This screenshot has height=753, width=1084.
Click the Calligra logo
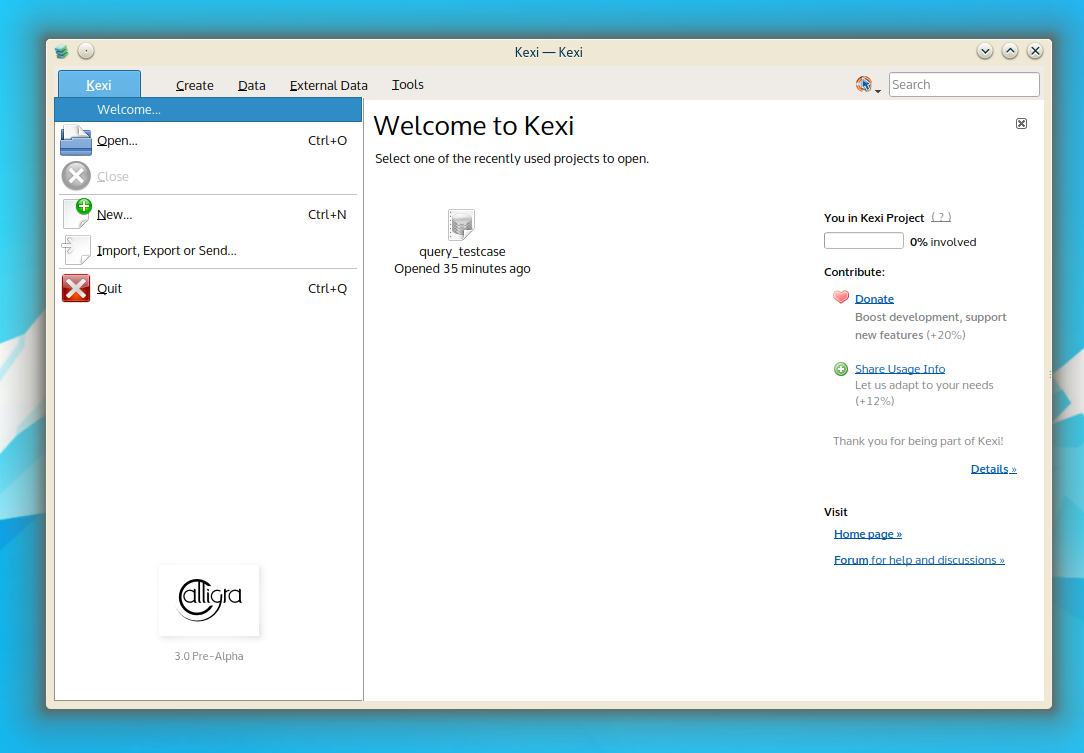209,600
